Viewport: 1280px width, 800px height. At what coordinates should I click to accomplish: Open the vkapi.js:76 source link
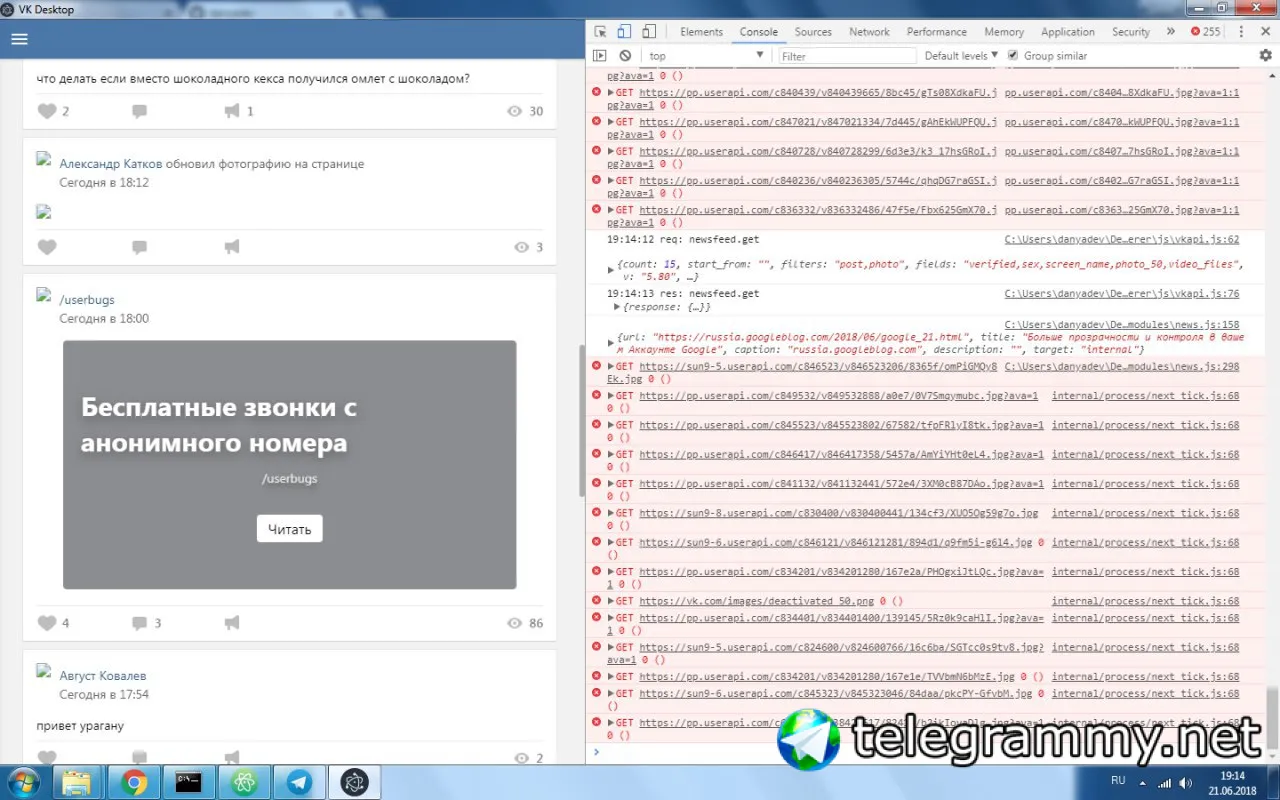pos(1122,294)
